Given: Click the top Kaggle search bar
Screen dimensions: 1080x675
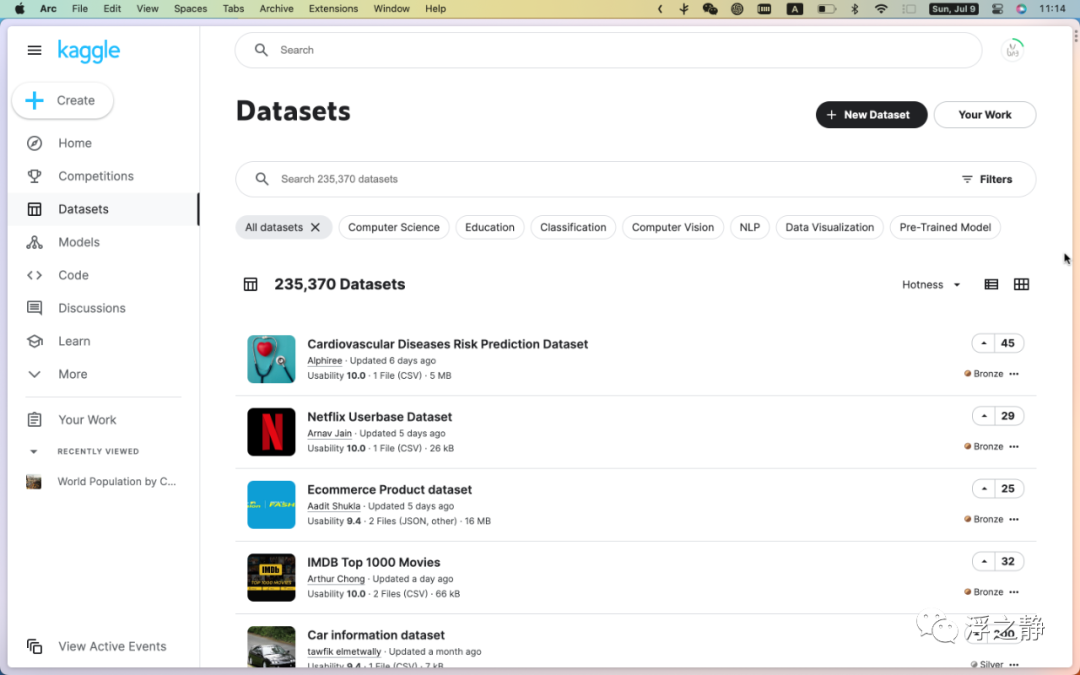Looking at the screenshot, I should coord(608,50).
